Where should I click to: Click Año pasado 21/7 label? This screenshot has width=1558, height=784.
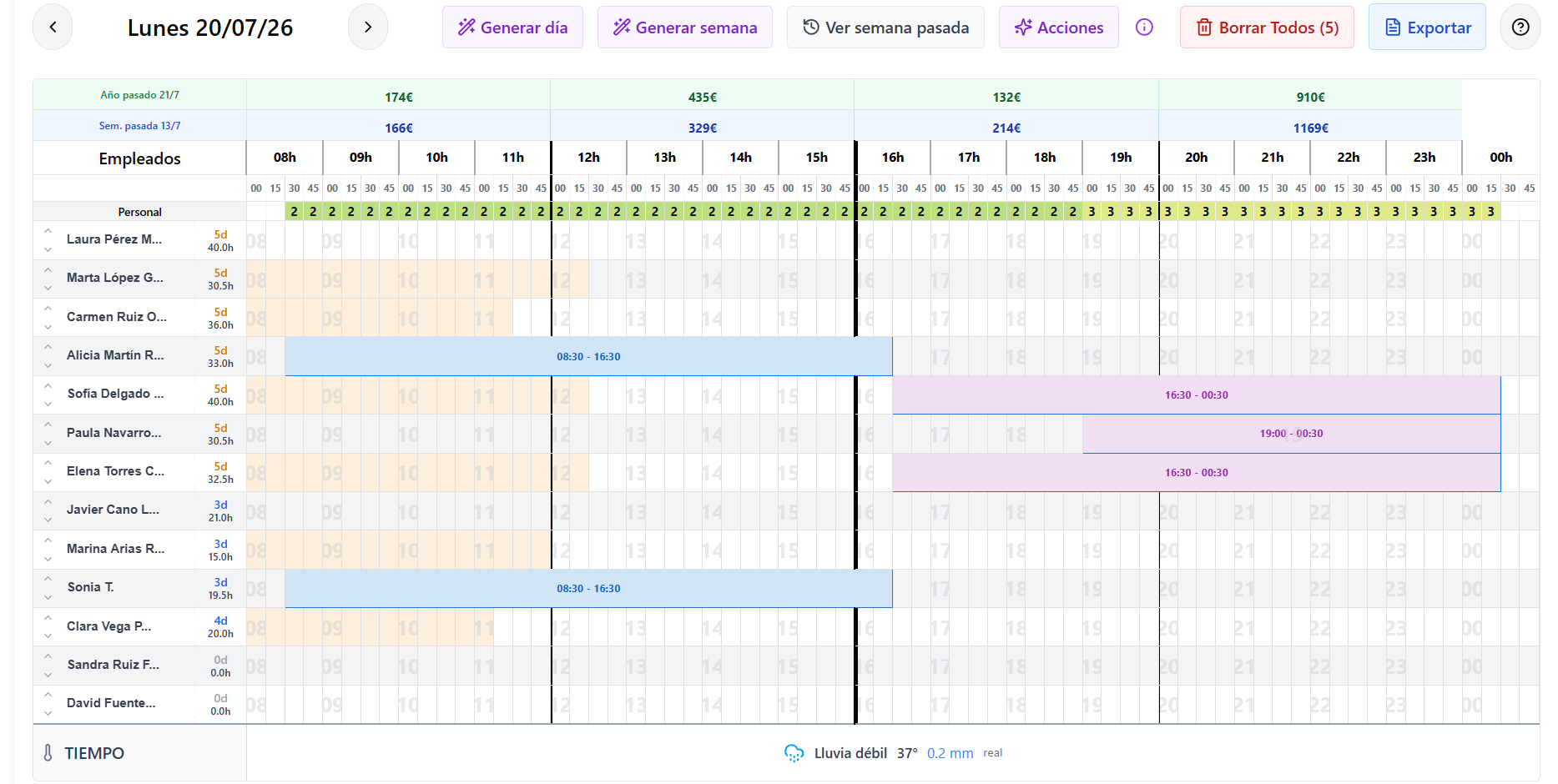click(x=139, y=95)
